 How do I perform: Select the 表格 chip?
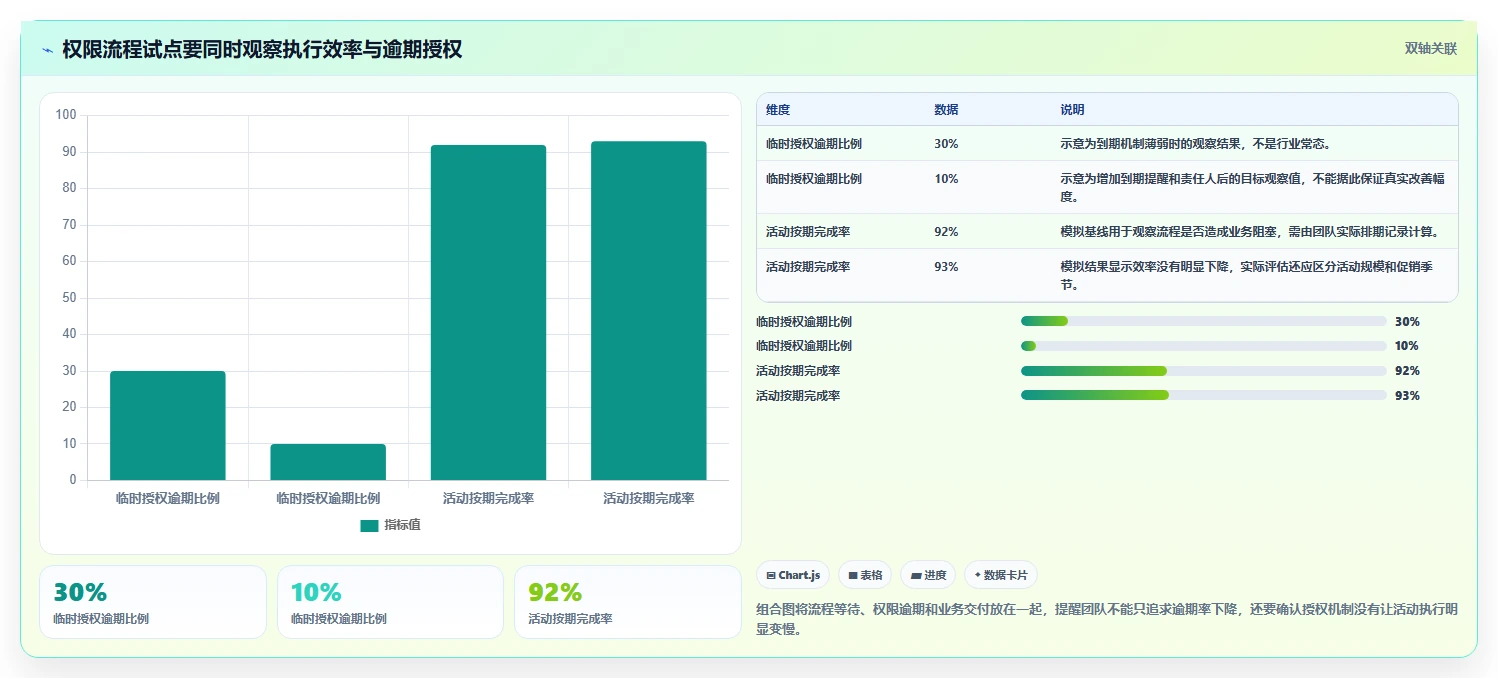(865, 575)
